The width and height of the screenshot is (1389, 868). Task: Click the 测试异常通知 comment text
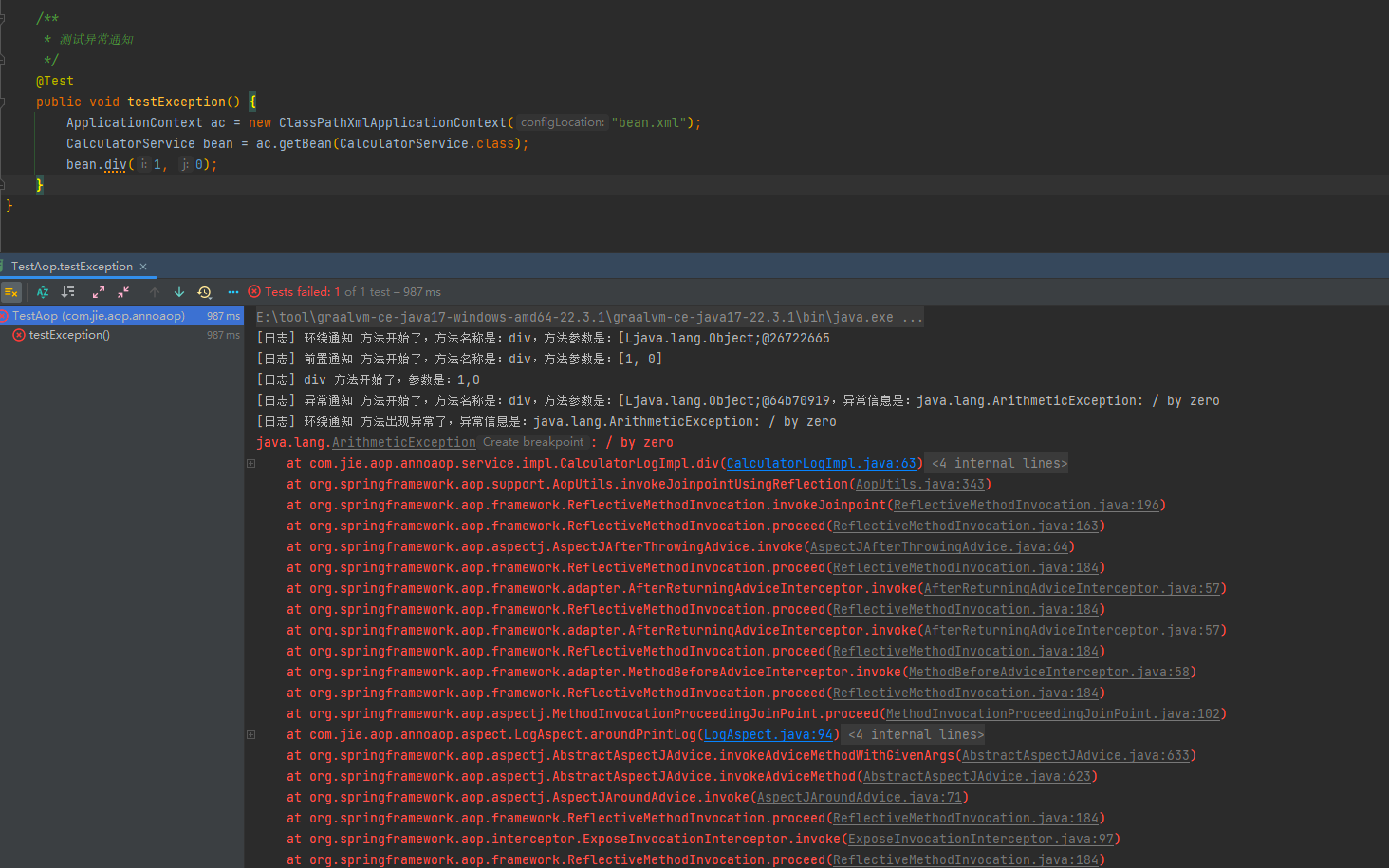[x=96, y=40]
